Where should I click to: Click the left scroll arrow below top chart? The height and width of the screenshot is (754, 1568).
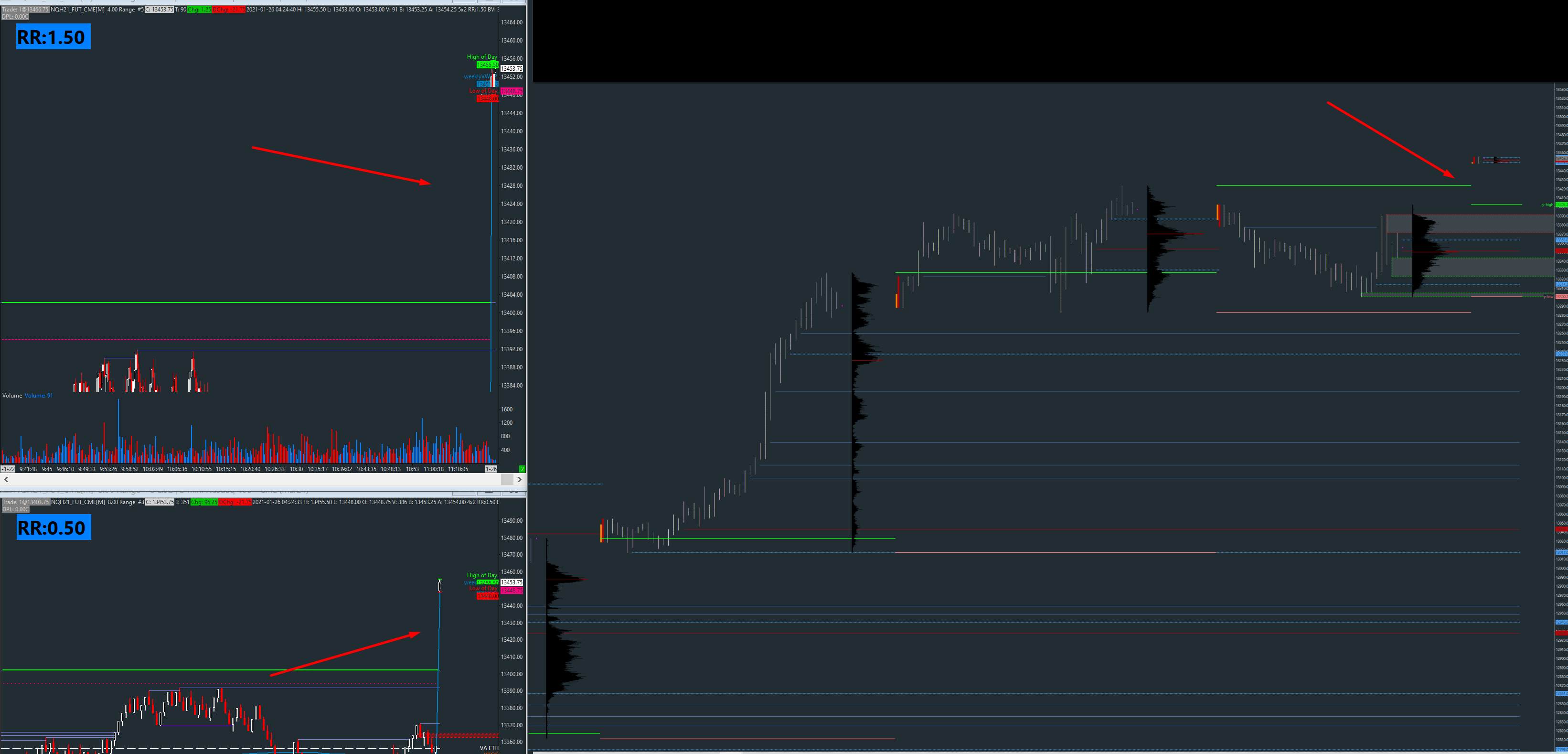[x=6, y=479]
